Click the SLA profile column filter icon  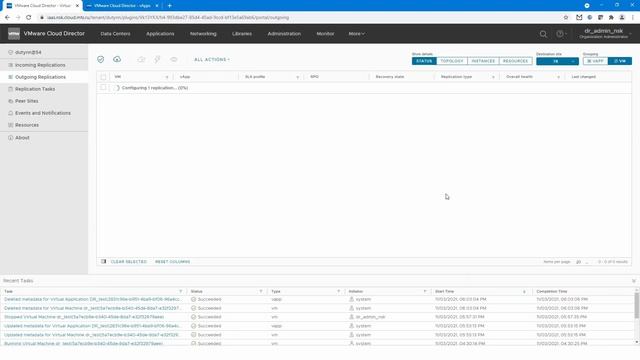[298, 77]
